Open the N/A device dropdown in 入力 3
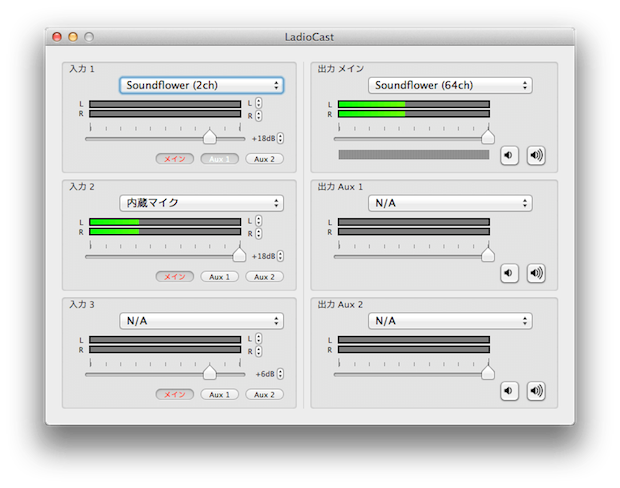The height and width of the screenshot is (488, 620). point(201,321)
